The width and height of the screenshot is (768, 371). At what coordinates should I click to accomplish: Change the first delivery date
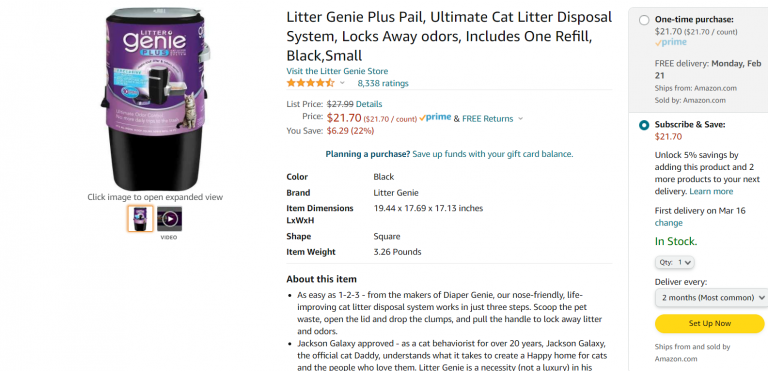(x=669, y=223)
